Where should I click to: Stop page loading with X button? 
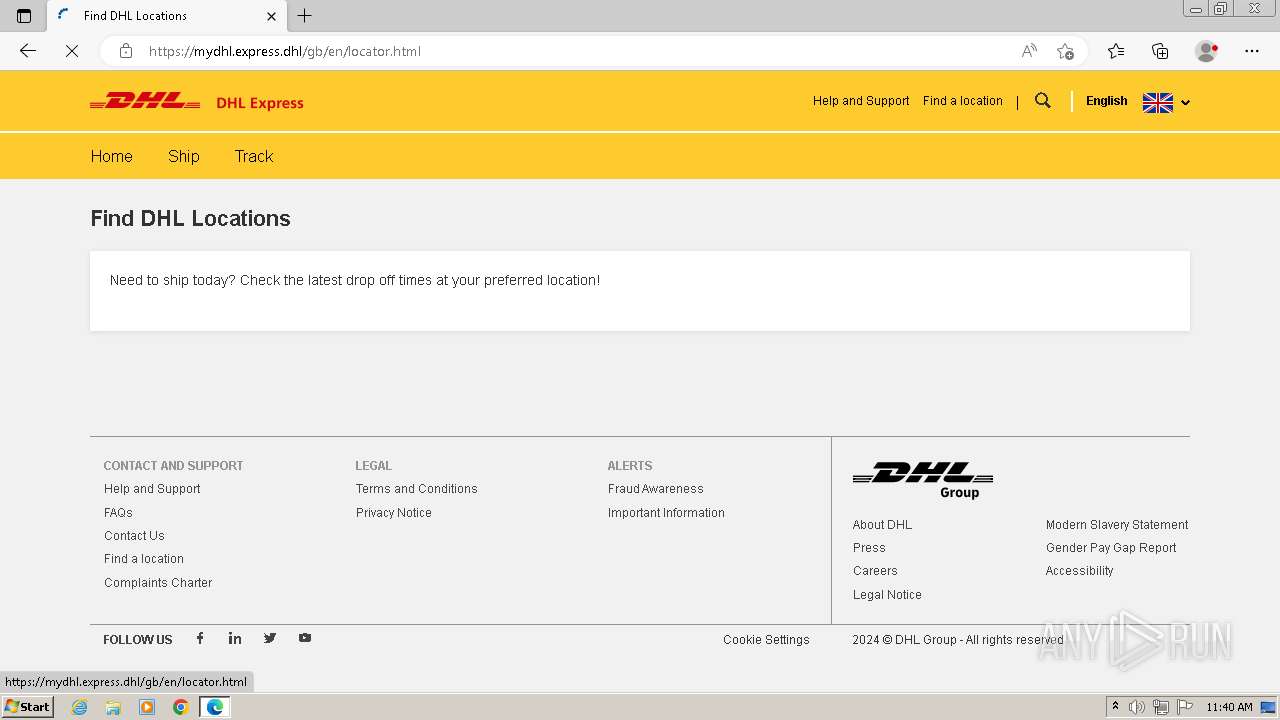point(72,51)
